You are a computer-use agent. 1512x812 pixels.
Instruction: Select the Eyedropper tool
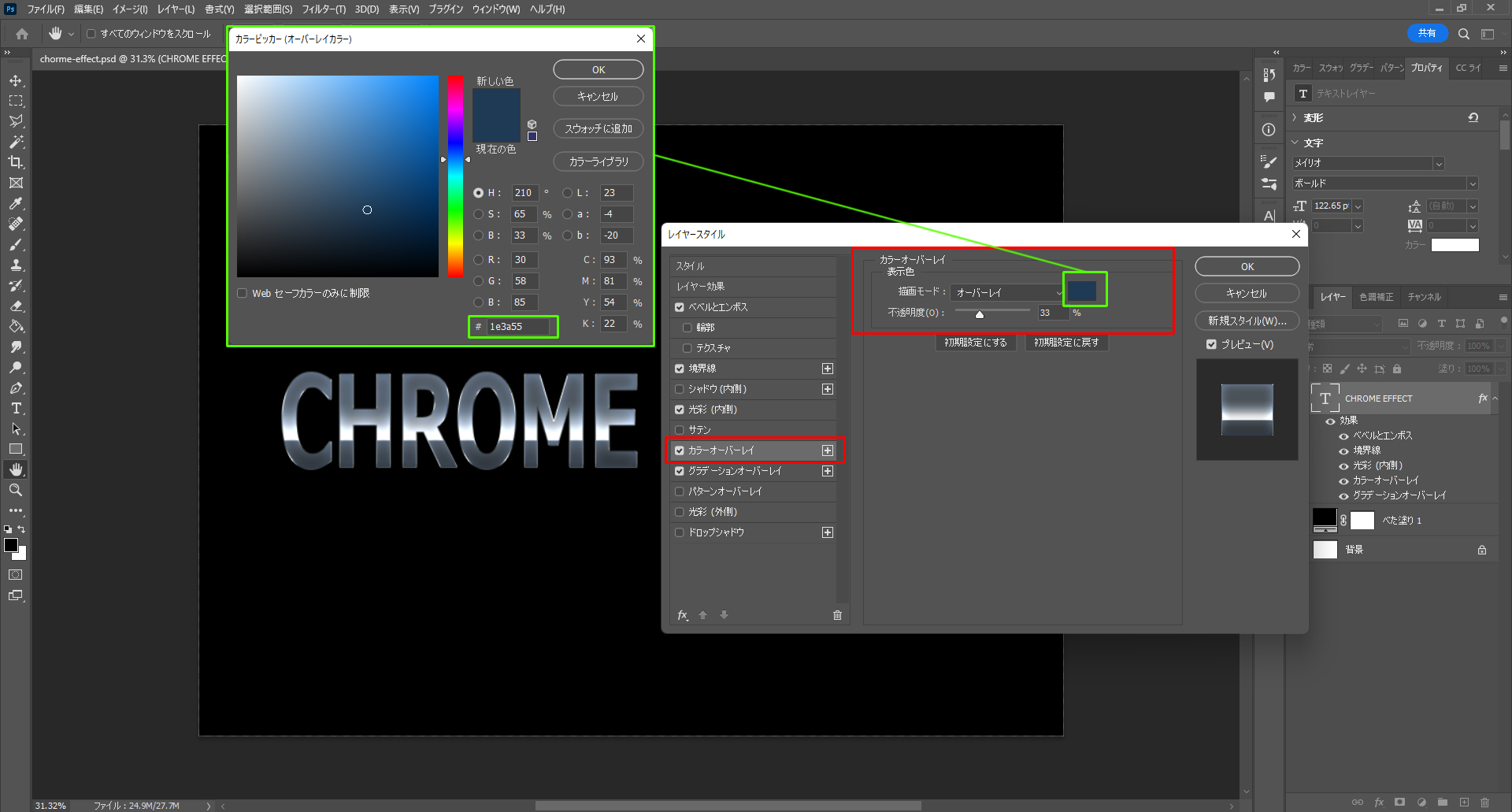[16, 203]
